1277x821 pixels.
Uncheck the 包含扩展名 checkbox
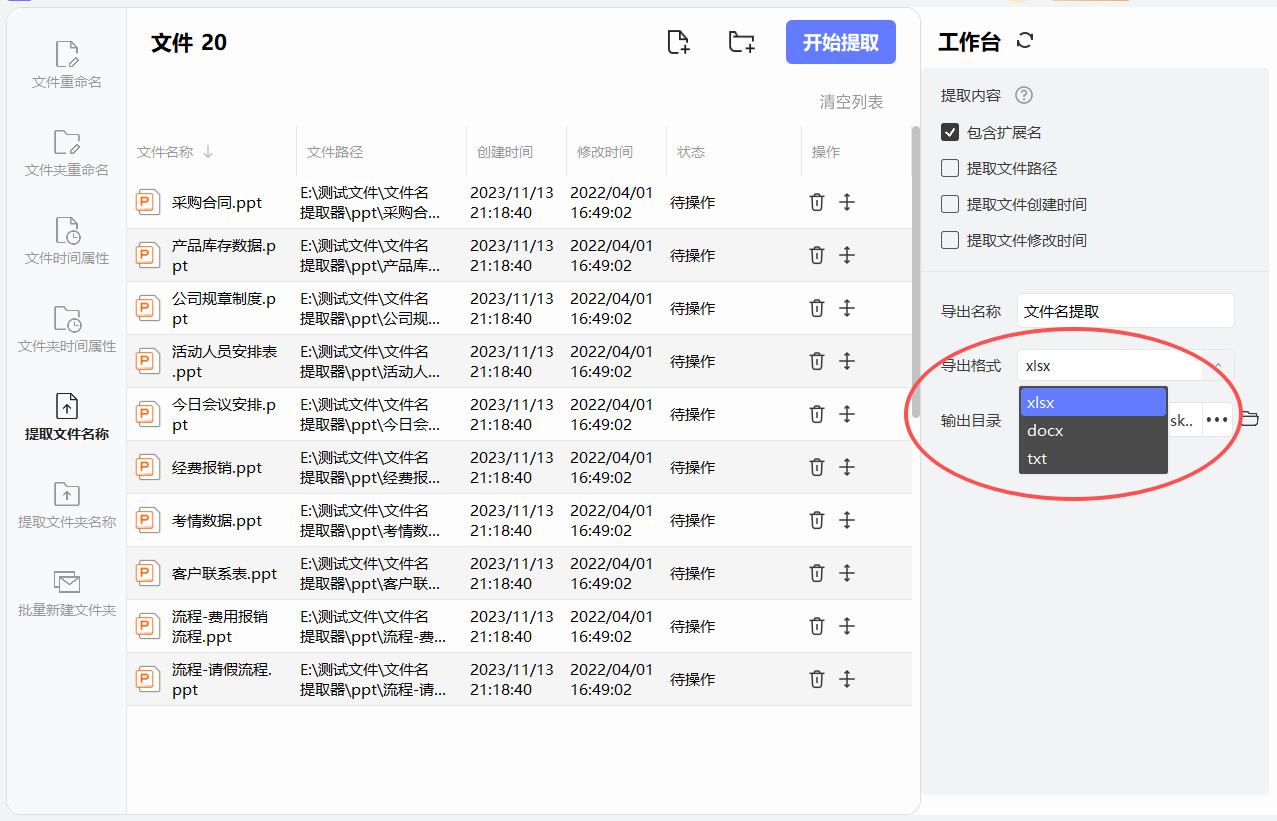click(950, 132)
